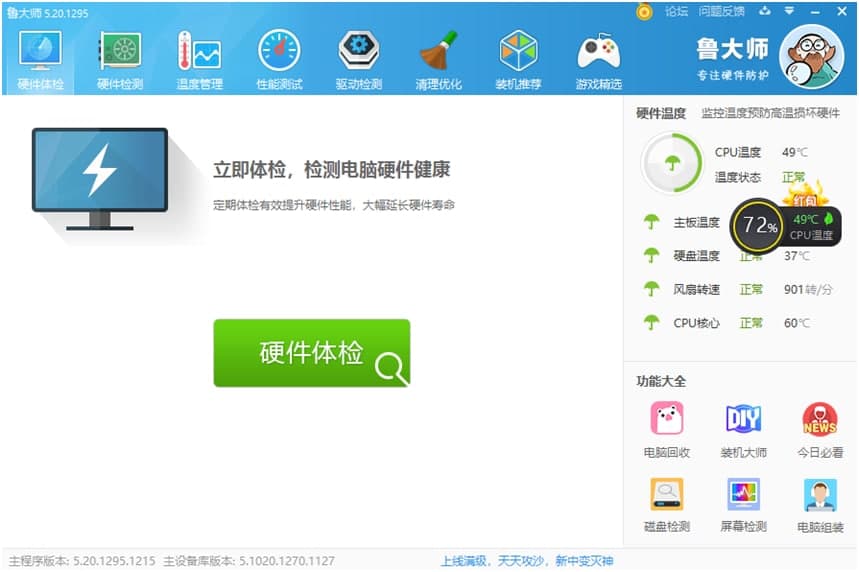Click the 主设备库版本 status text
The image size is (859, 572).
pos(249,560)
